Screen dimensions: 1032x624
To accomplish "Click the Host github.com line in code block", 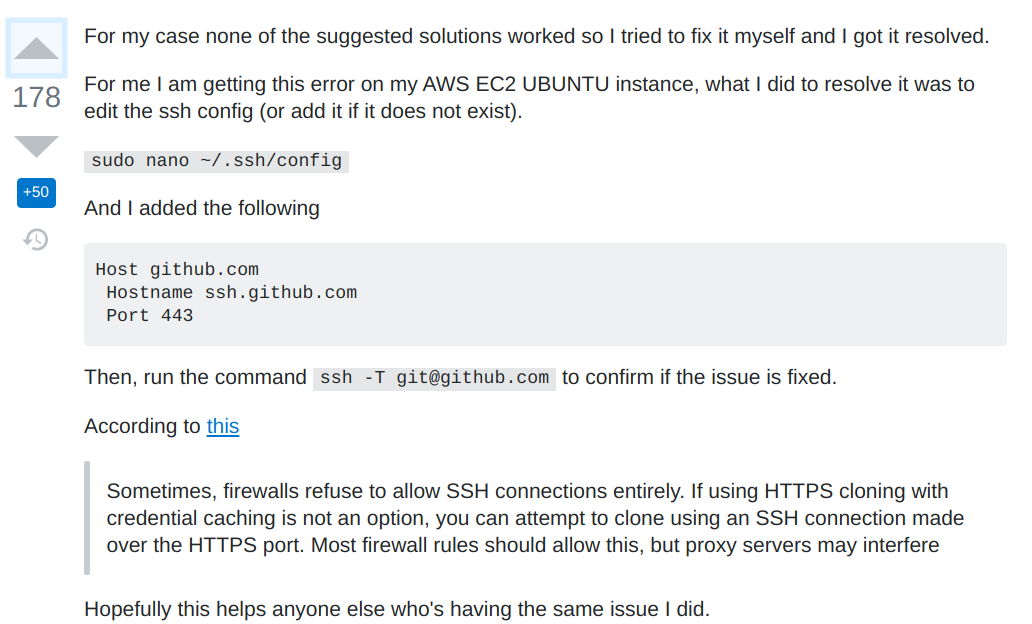I will pyautogui.click(x=177, y=269).
